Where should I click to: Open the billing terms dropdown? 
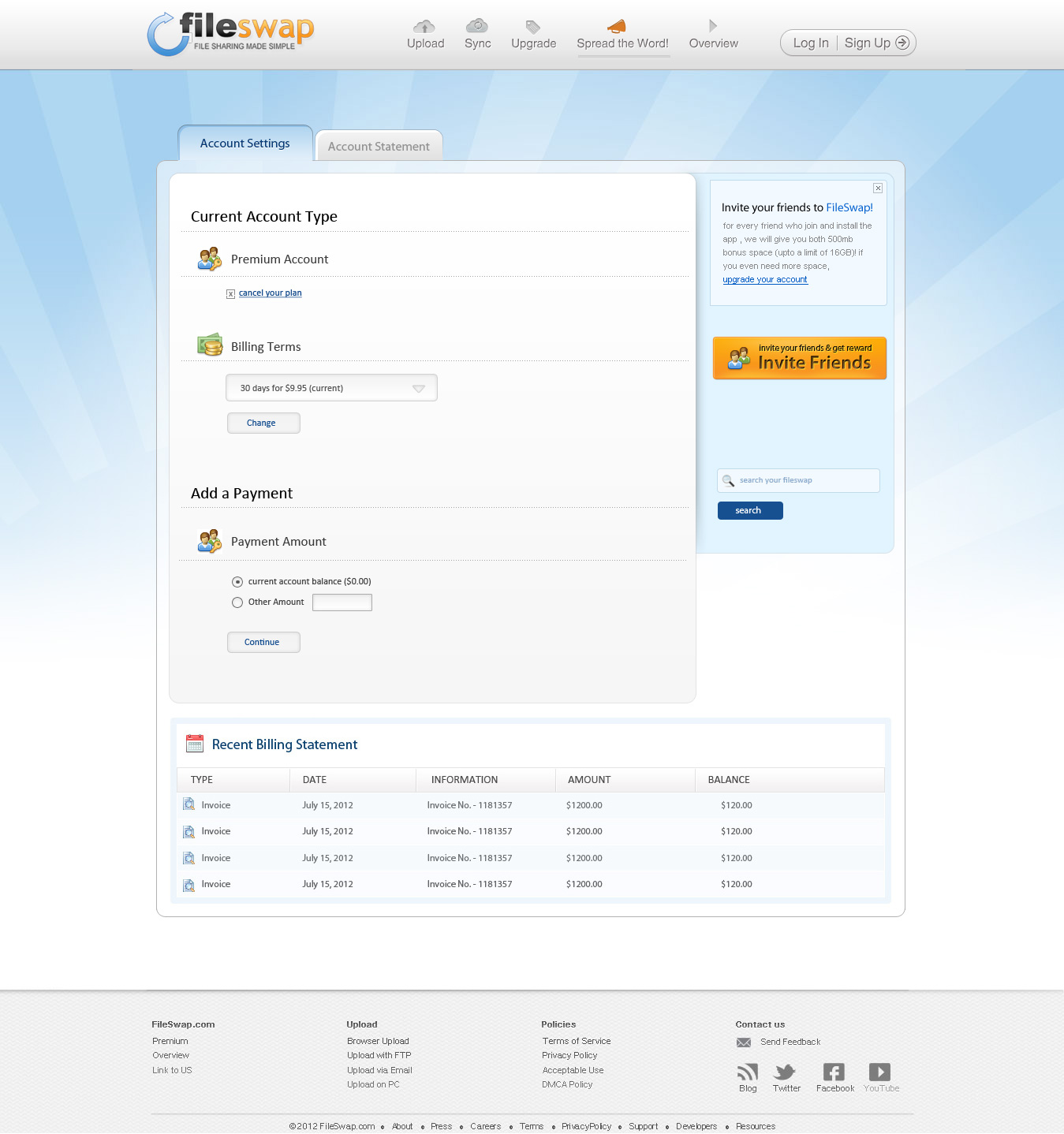(x=331, y=388)
